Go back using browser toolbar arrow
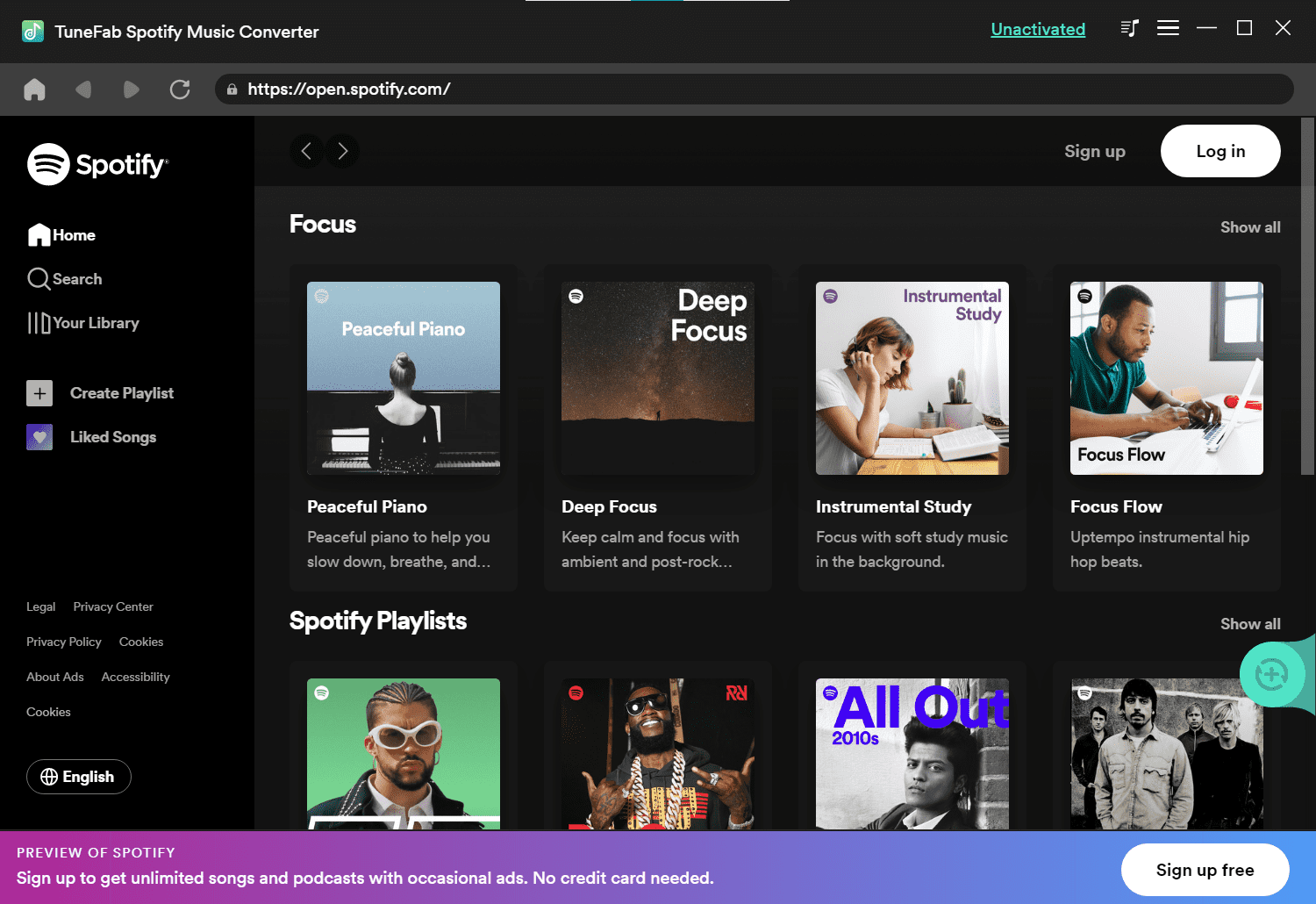This screenshot has height=904, width=1316. (x=83, y=90)
